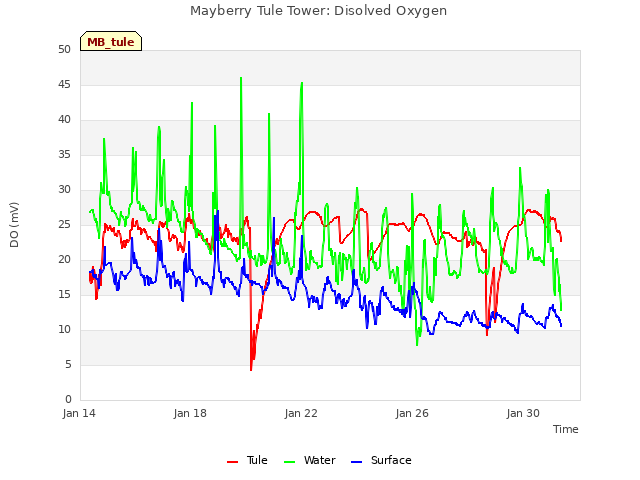Click the red Tule legend swatch

coord(233,462)
